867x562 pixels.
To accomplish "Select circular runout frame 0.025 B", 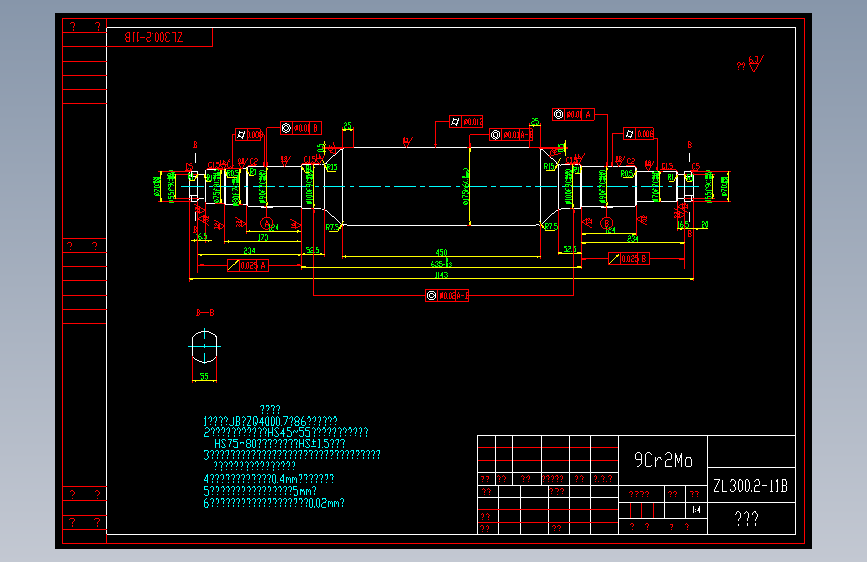I will point(629,258).
